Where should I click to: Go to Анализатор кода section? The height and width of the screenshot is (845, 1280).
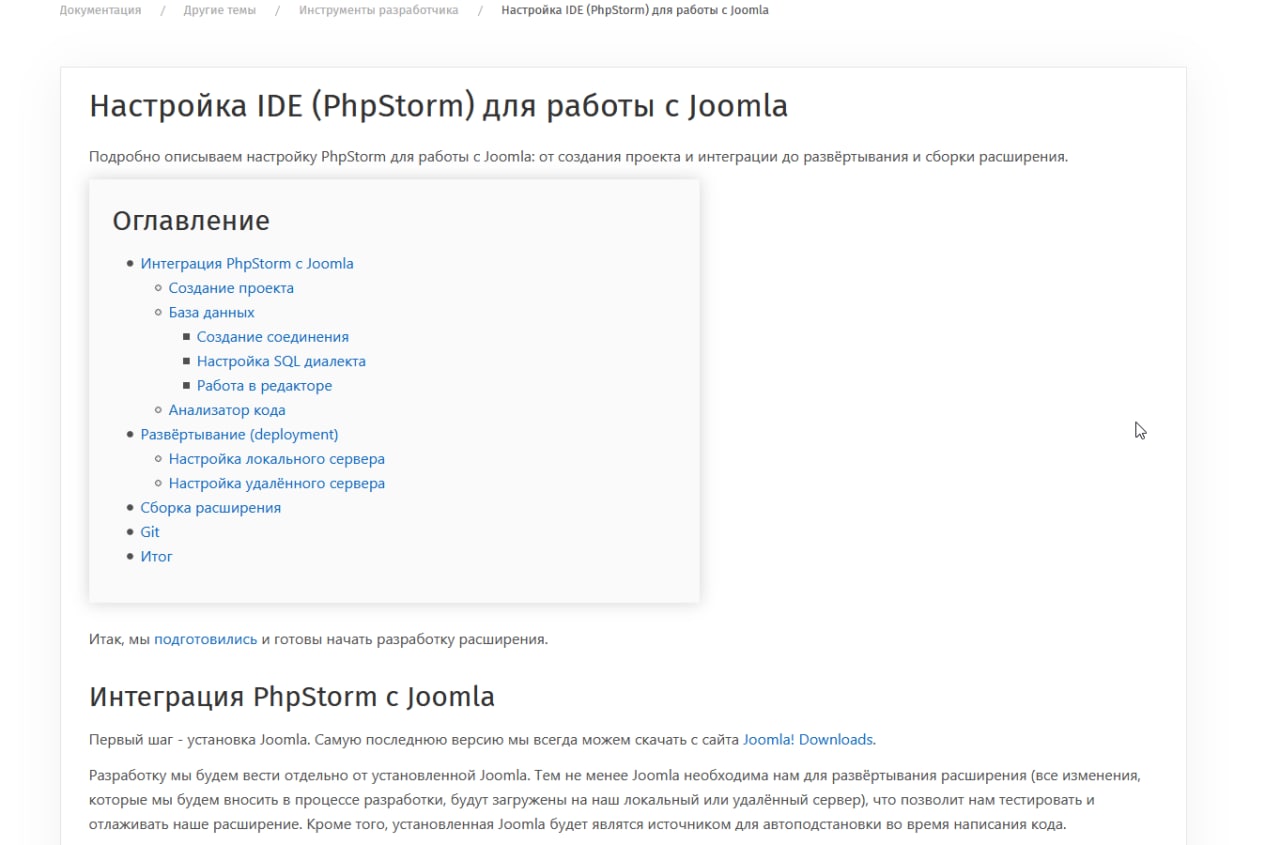[227, 410]
